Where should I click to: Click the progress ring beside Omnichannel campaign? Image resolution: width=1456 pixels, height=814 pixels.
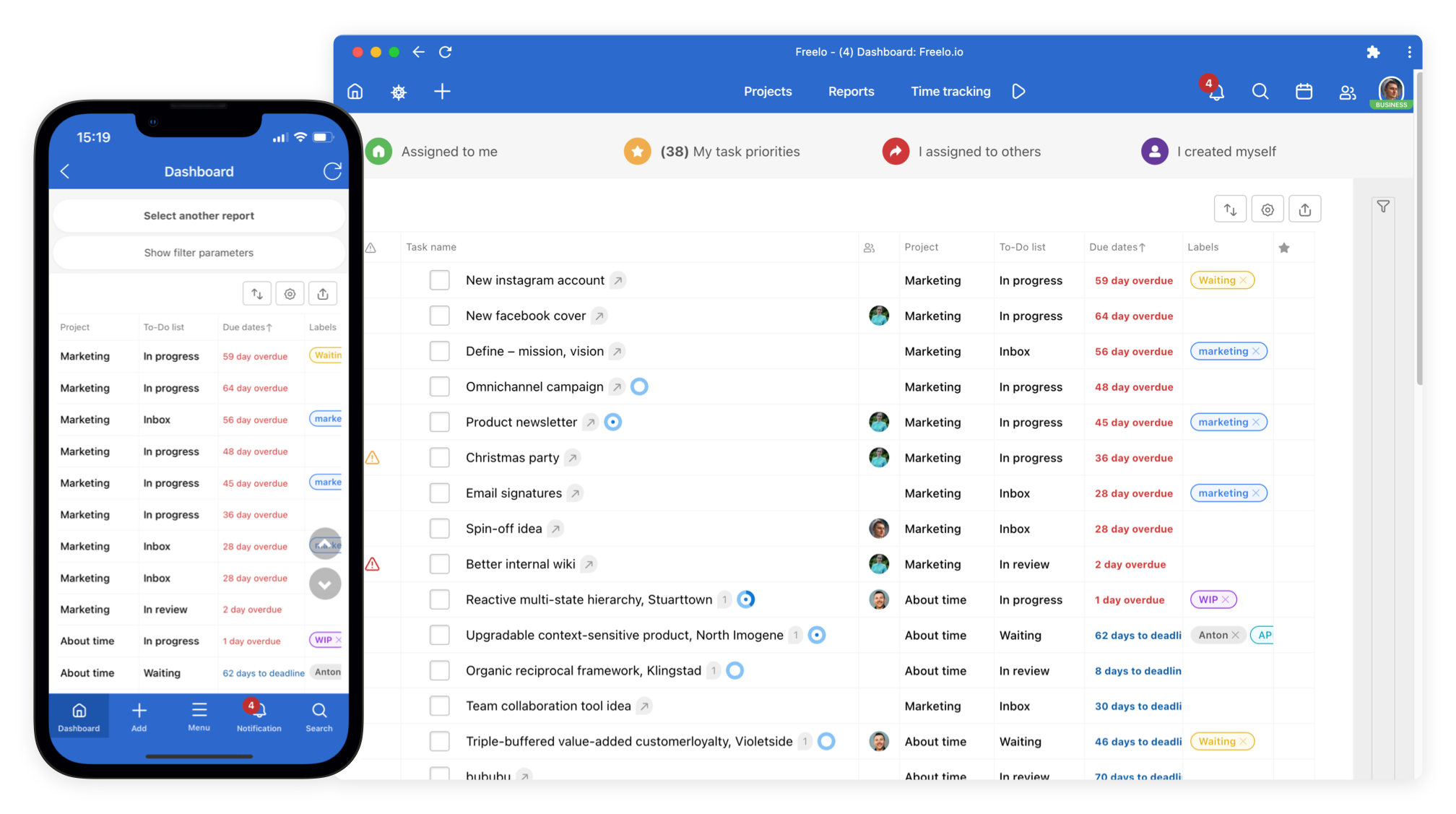tap(639, 386)
